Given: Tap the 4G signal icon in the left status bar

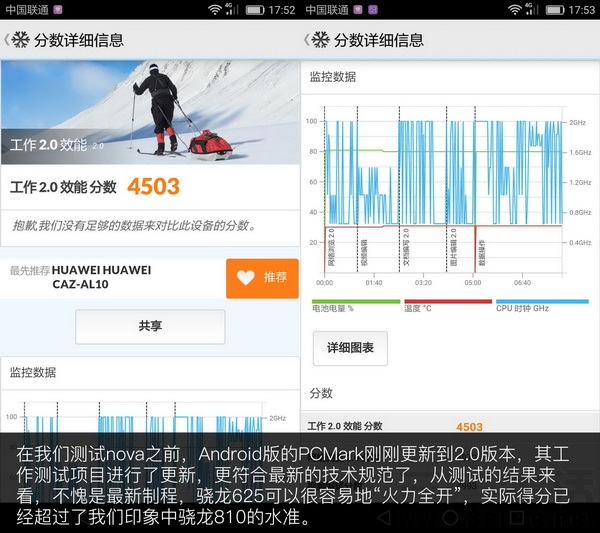Looking at the screenshot, I should point(232,9).
